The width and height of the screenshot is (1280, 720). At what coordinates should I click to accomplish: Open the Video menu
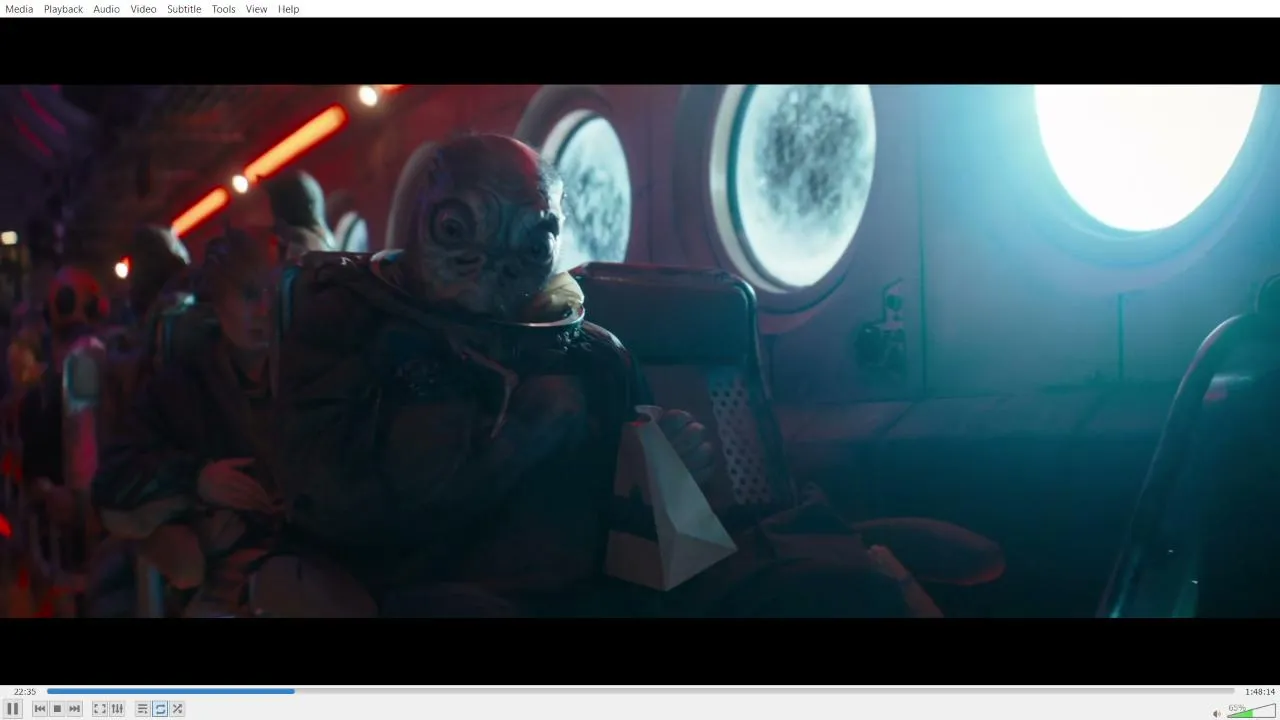pos(143,9)
